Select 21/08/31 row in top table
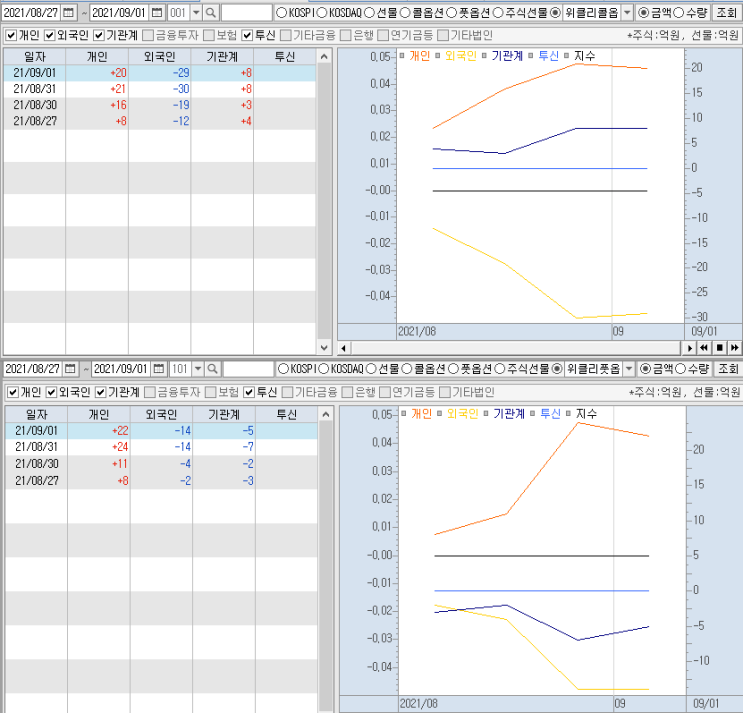743x713 pixels. pos(160,89)
